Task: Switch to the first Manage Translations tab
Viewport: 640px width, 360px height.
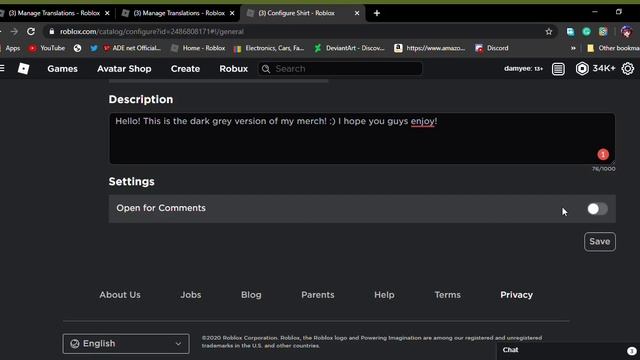Action: pos(54,13)
